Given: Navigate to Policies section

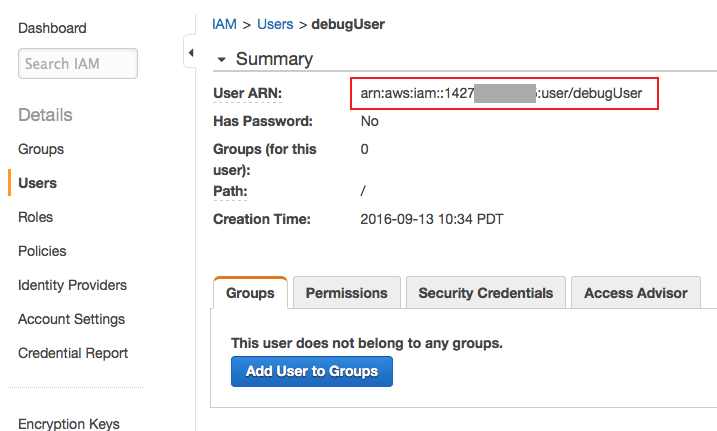Looking at the screenshot, I should [x=42, y=251].
